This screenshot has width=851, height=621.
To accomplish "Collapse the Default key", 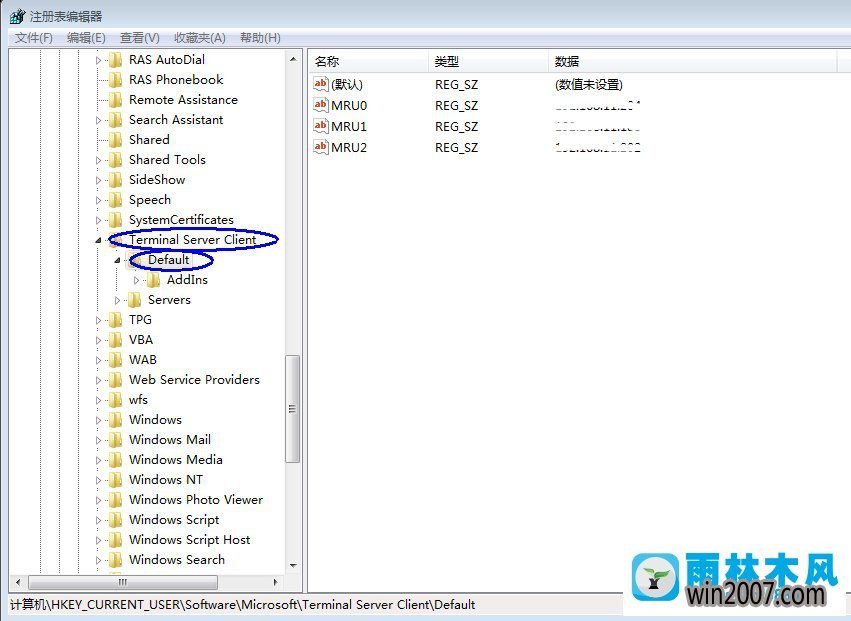I will point(117,261).
